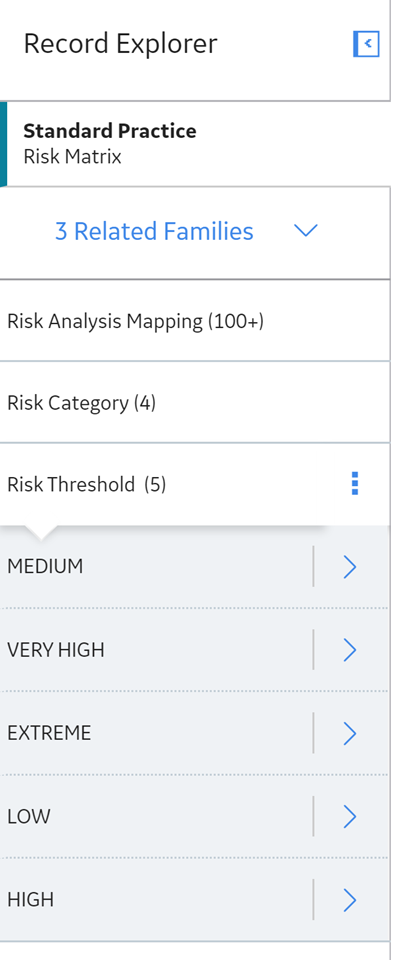Open the MEDIUM threshold arrow

click(x=349, y=567)
